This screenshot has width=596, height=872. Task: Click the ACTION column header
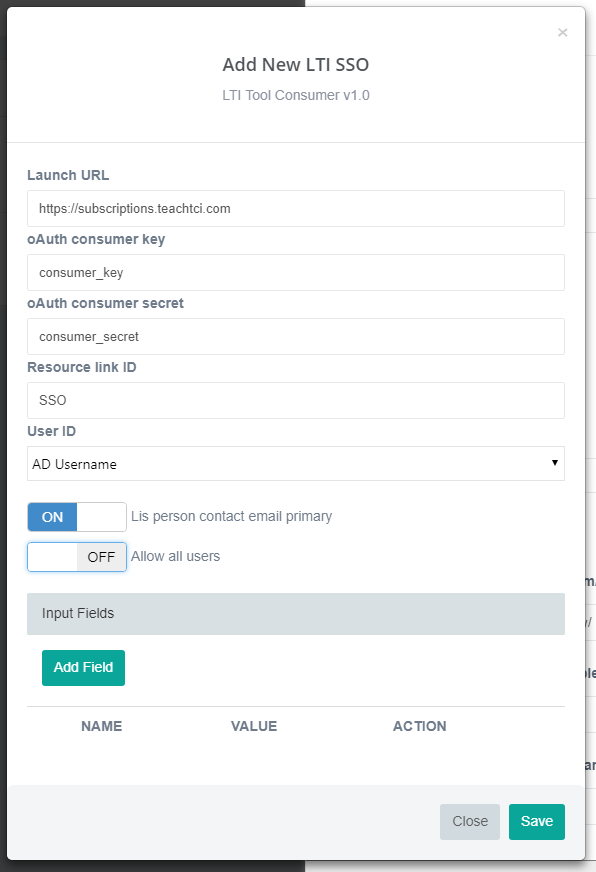click(x=419, y=726)
